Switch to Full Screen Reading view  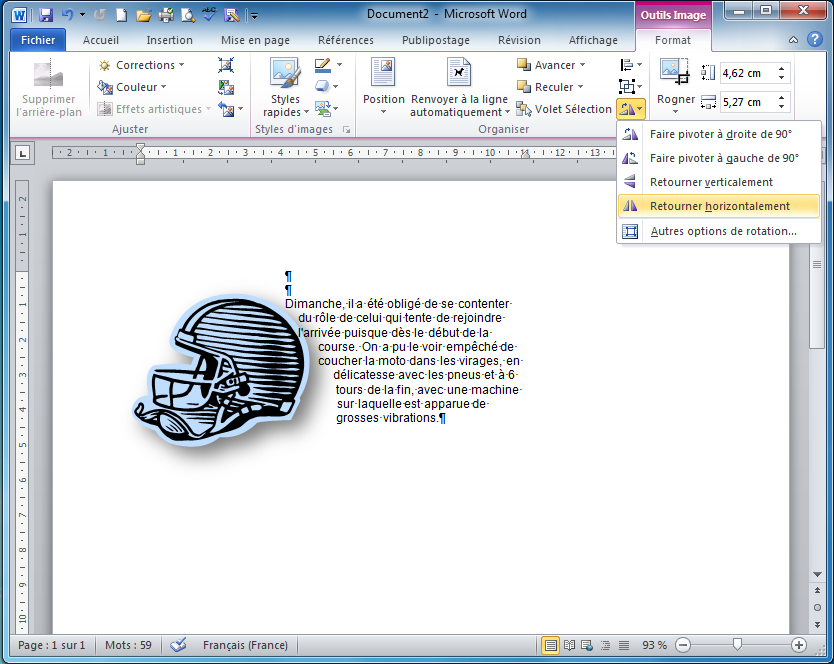pyautogui.click(x=569, y=645)
